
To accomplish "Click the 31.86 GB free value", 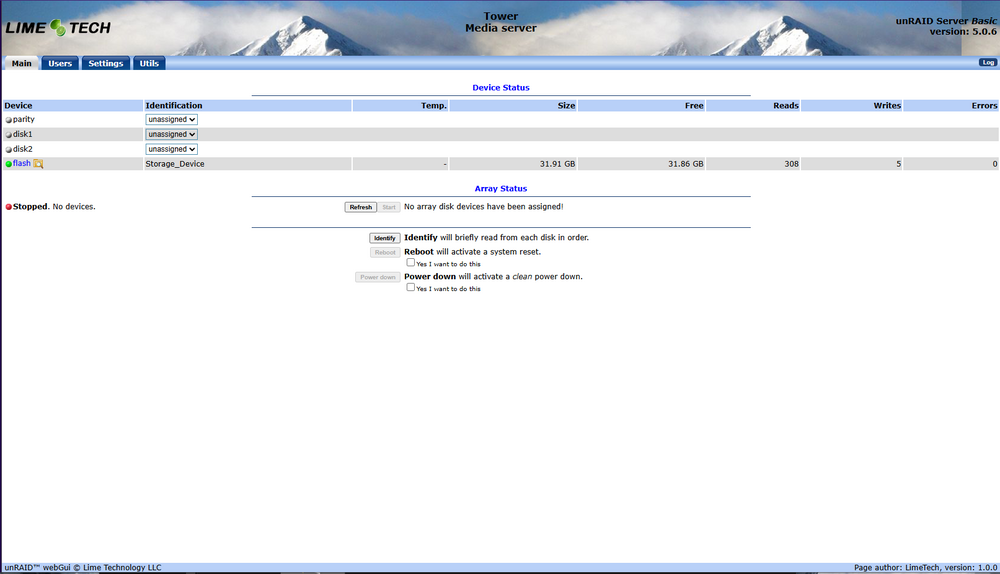I will pyautogui.click(x=686, y=164).
